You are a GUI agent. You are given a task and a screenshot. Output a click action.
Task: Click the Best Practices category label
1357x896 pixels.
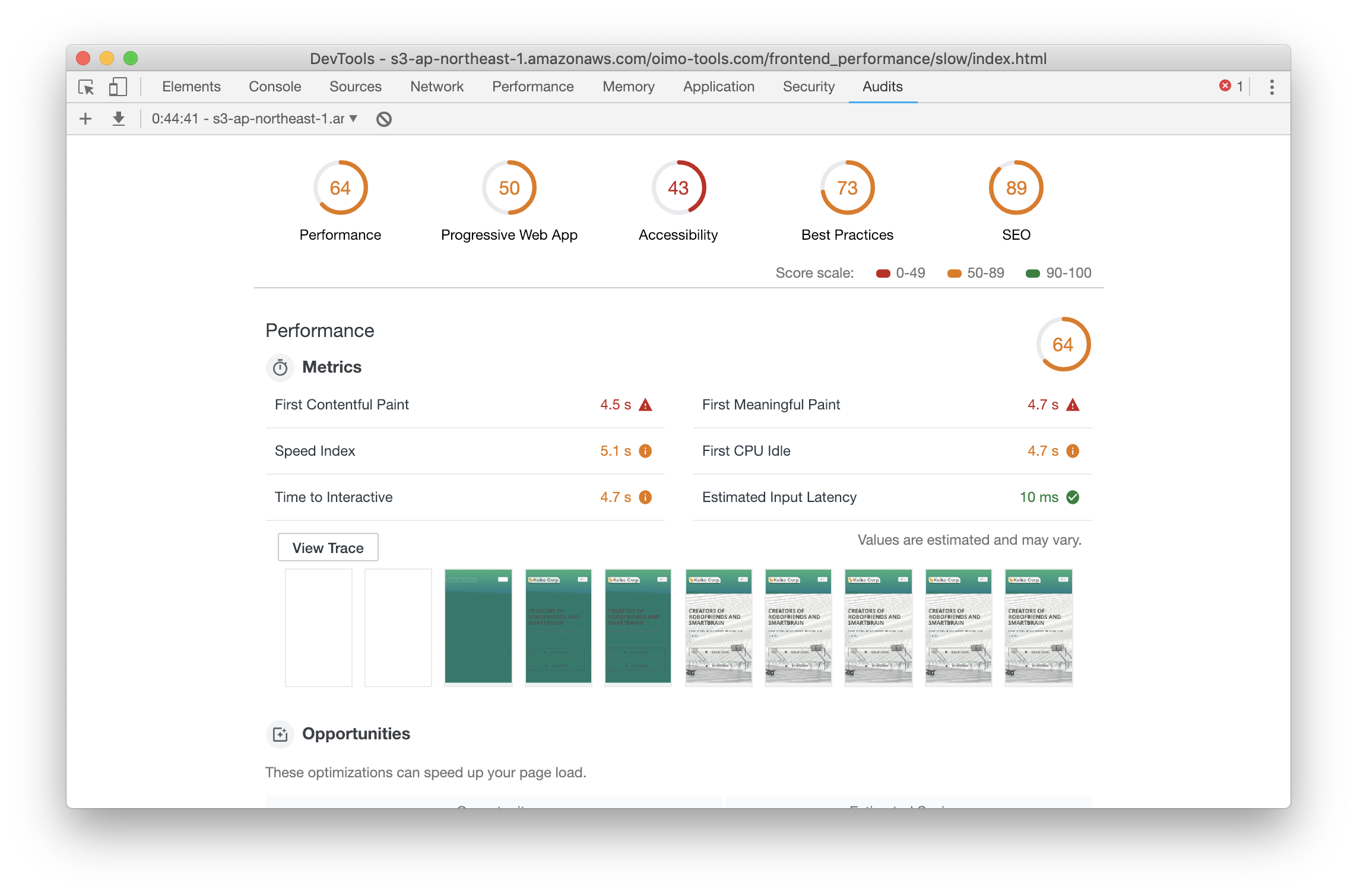click(x=848, y=235)
